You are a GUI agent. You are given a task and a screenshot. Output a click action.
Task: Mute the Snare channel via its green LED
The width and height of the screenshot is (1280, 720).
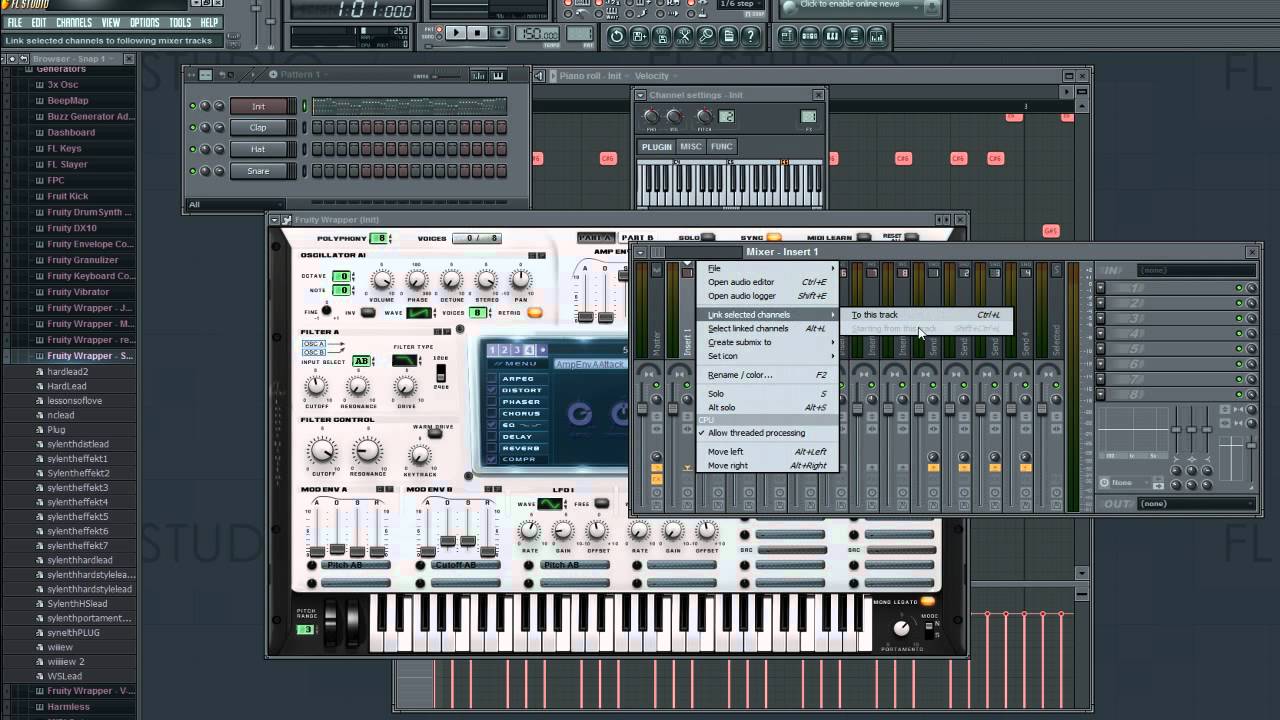pyautogui.click(x=192, y=171)
